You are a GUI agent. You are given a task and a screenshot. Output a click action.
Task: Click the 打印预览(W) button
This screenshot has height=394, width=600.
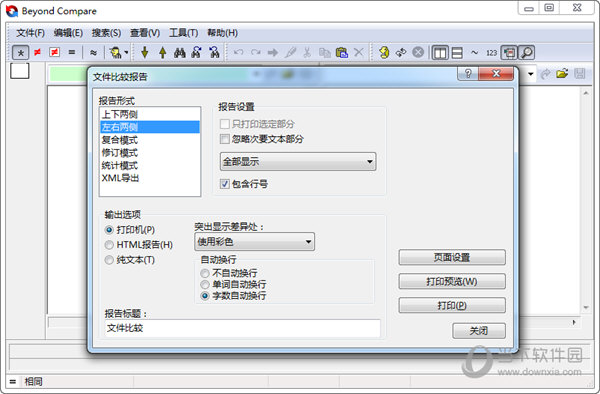(x=452, y=282)
